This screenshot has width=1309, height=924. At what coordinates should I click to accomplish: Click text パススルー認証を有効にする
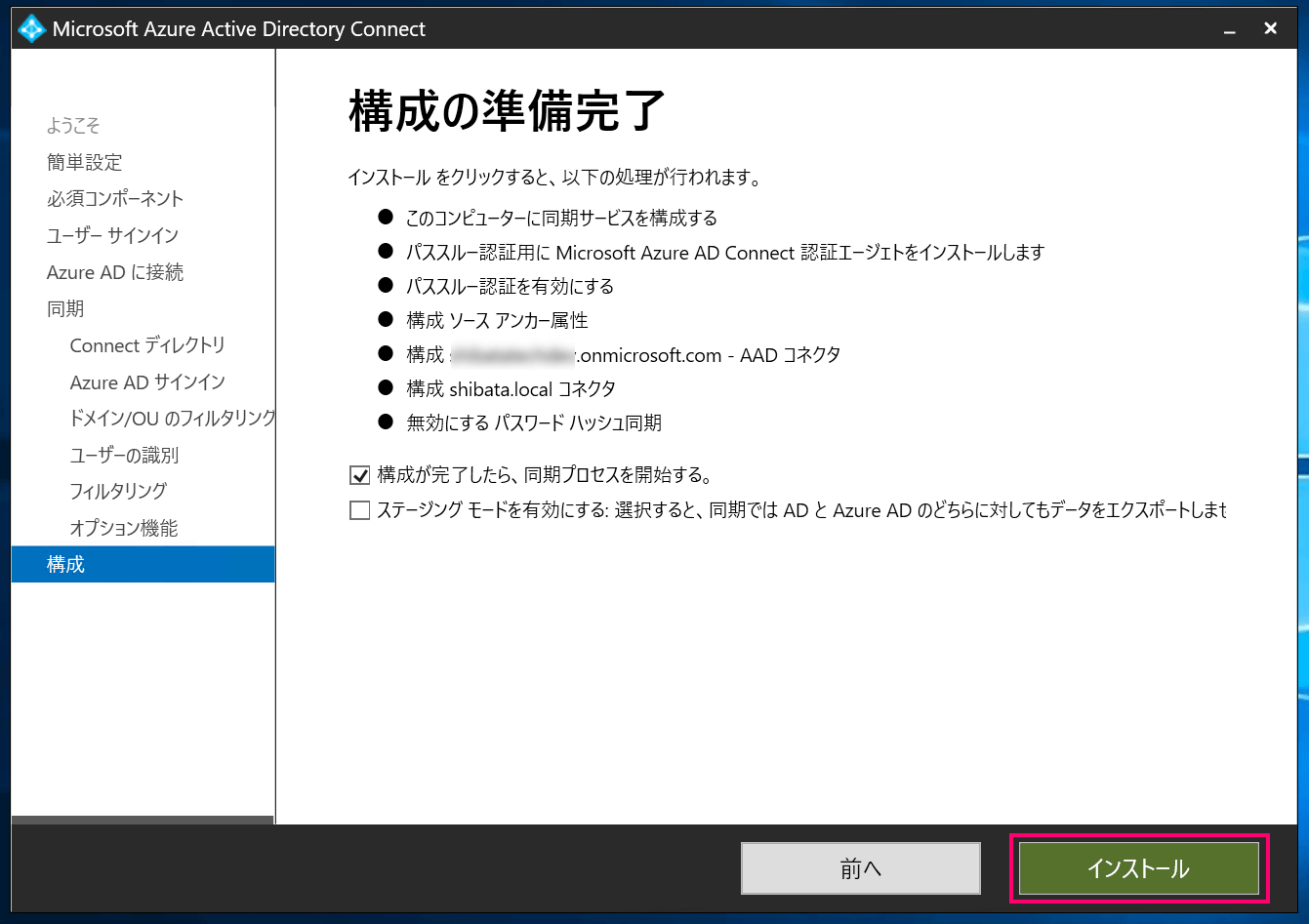(x=510, y=287)
